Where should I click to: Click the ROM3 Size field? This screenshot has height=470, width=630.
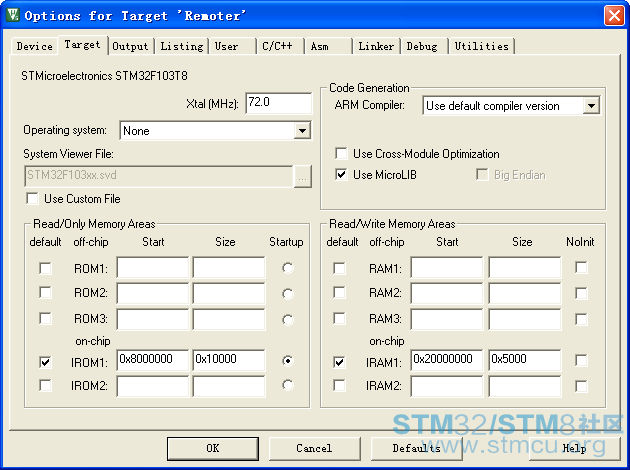(x=229, y=319)
